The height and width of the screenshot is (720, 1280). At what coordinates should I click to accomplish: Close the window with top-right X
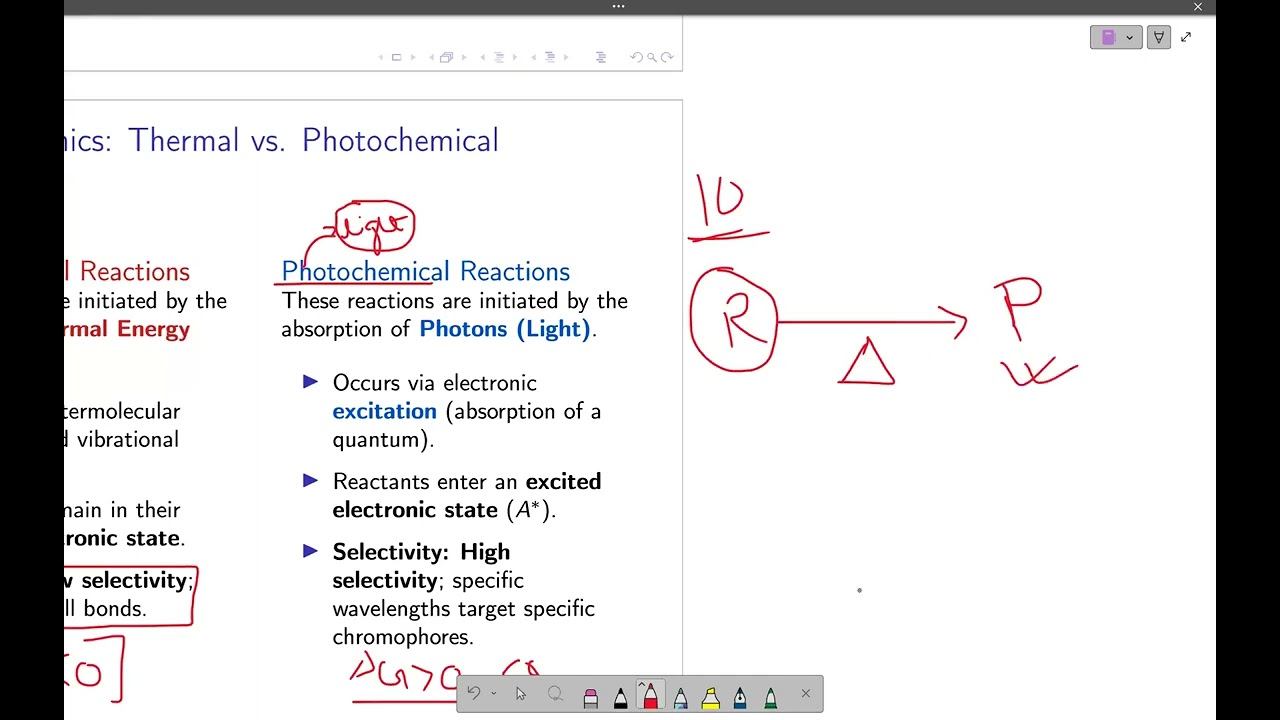coord(1198,7)
